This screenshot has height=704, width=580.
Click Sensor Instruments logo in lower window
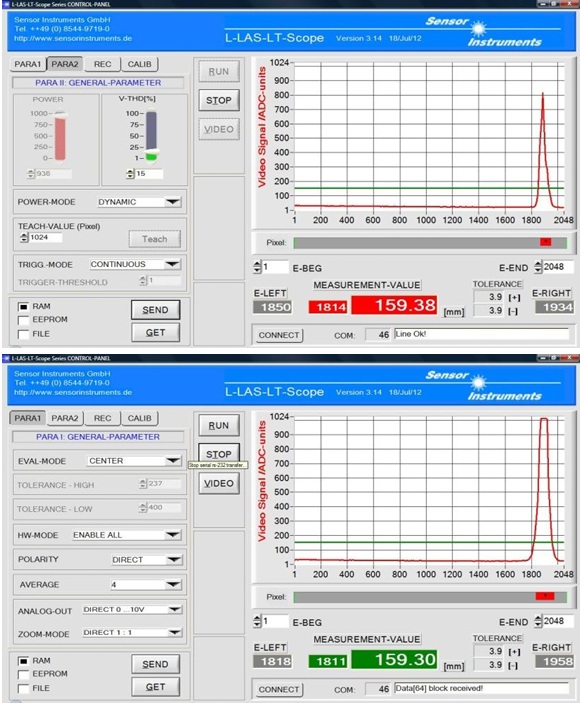click(x=485, y=385)
